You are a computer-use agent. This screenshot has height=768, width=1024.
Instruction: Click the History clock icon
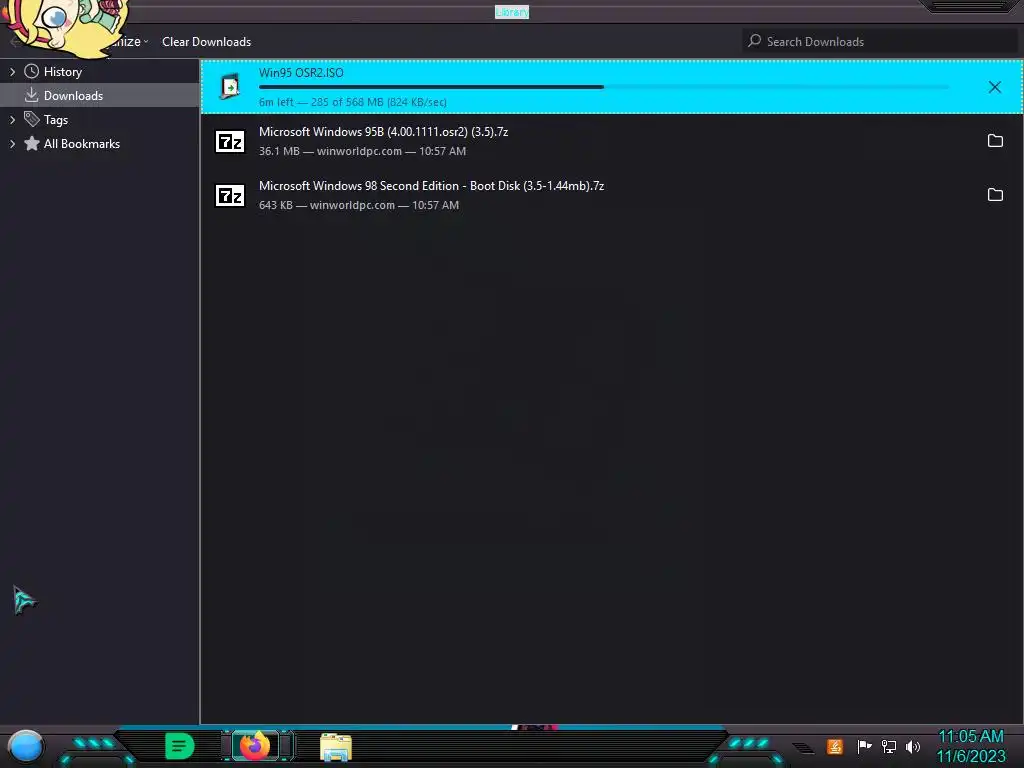click(x=31, y=71)
